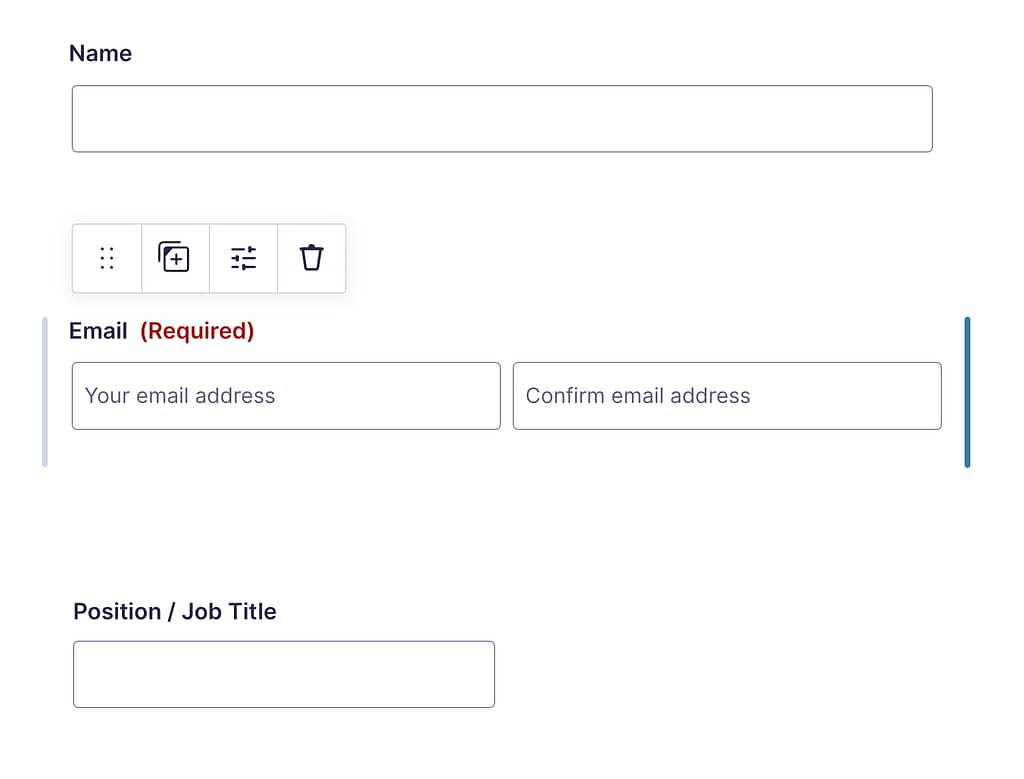
Task: Select the Position / Job Title label
Action: point(175,611)
